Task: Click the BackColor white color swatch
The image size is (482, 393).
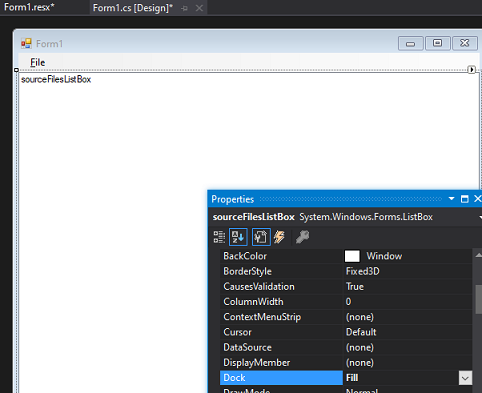Action: tap(352, 256)
